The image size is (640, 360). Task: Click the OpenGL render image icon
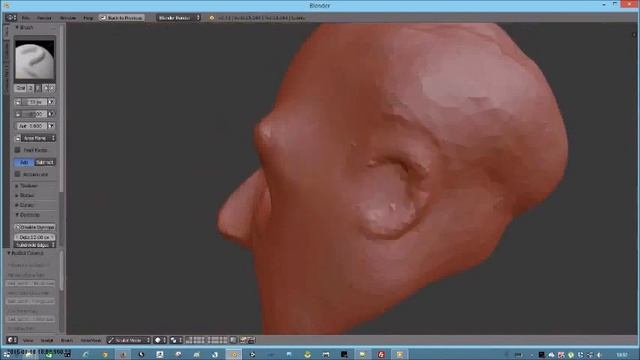(244, 340)
